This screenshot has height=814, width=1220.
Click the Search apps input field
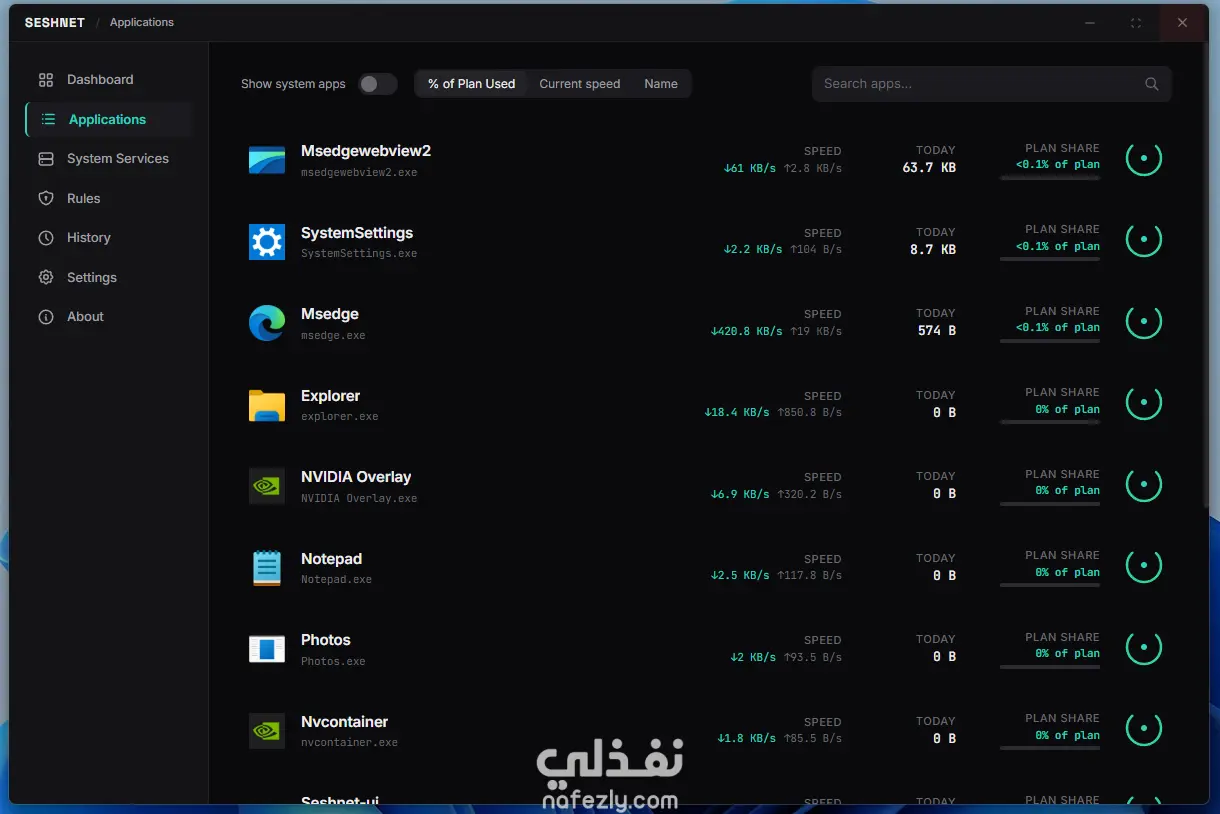tap(992, 84)
